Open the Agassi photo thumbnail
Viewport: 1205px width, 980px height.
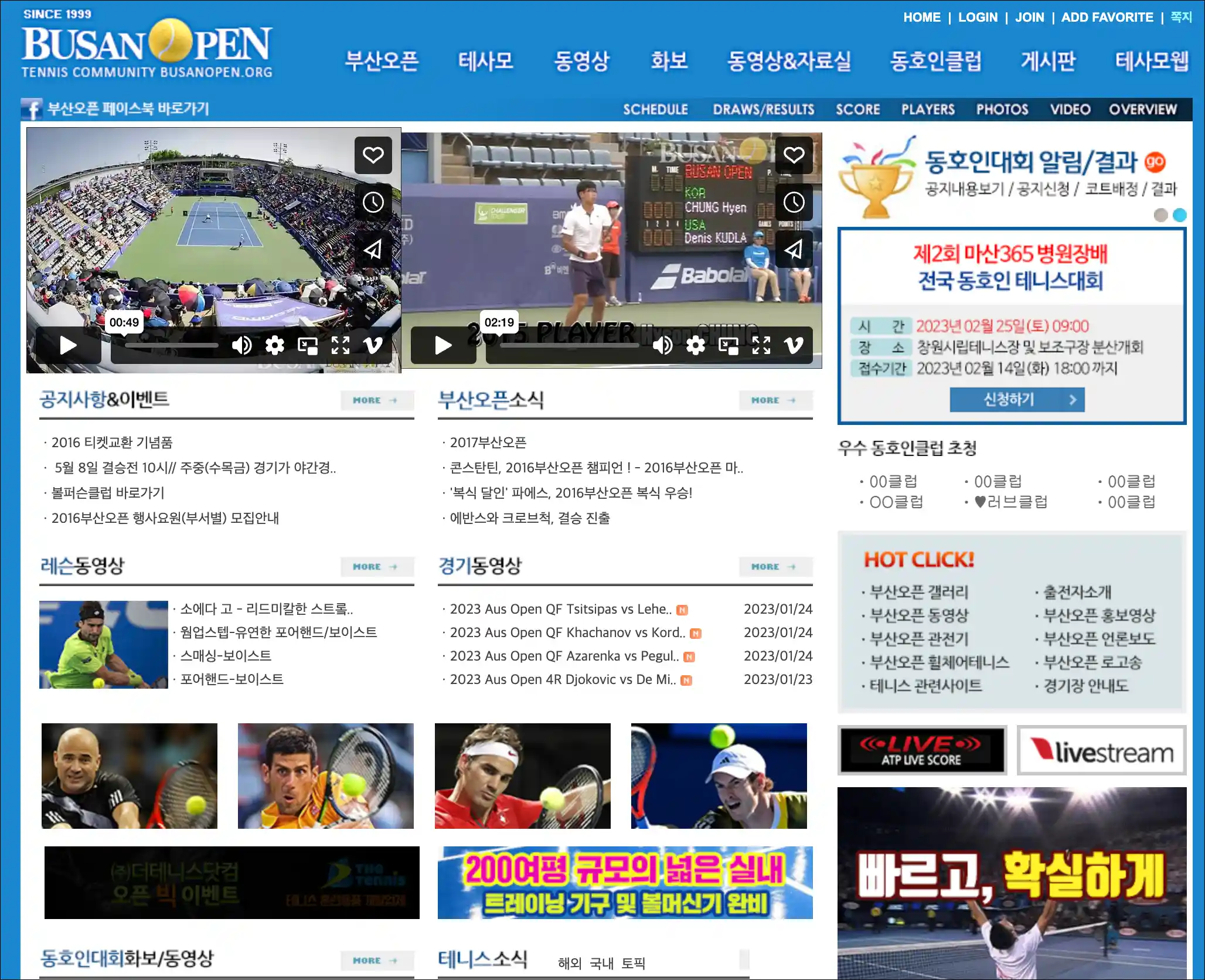(x=130, y=776)
